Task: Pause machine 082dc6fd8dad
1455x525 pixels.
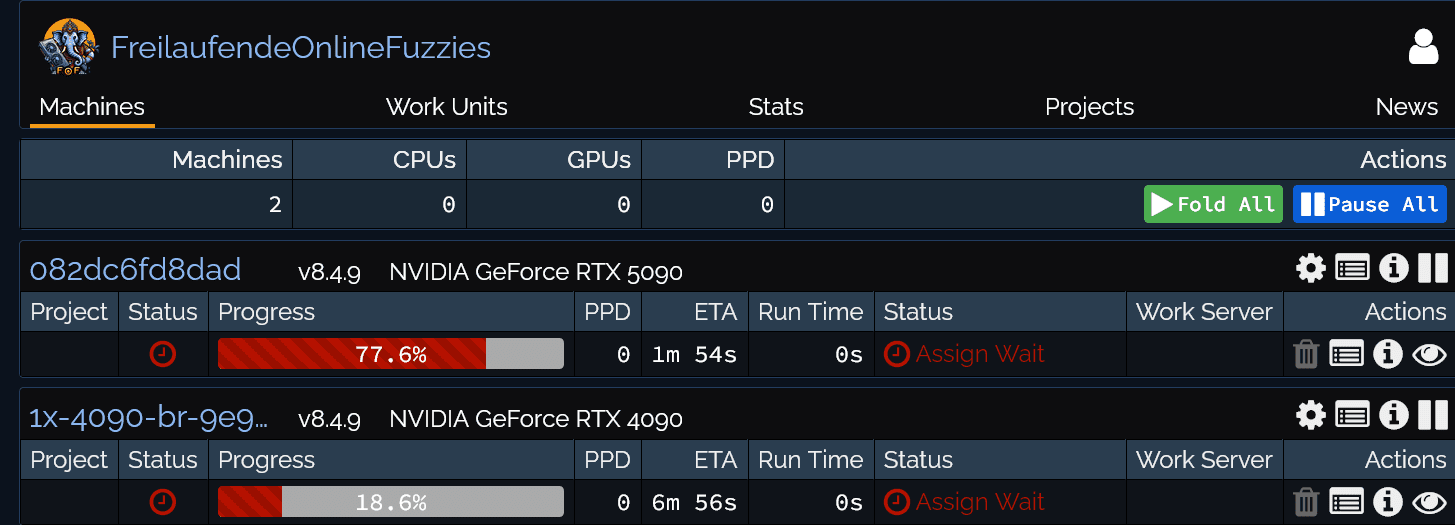Action: click(x=1432, y=268)
